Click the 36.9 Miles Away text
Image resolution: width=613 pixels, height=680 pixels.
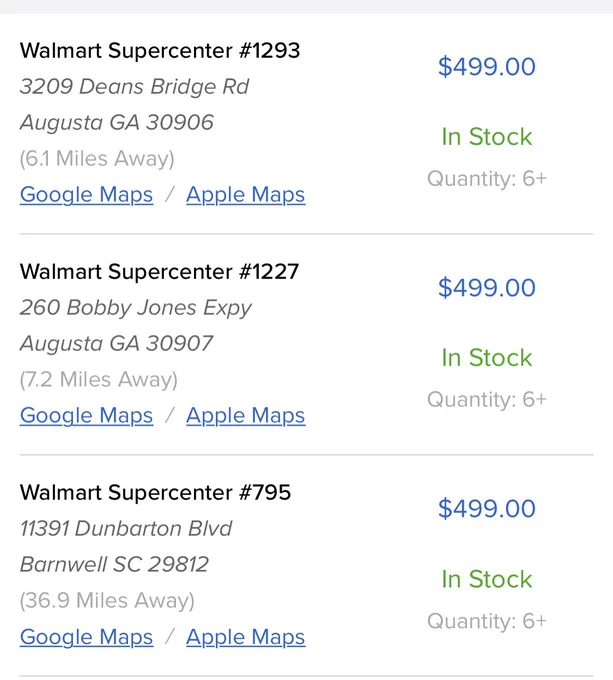107,601
